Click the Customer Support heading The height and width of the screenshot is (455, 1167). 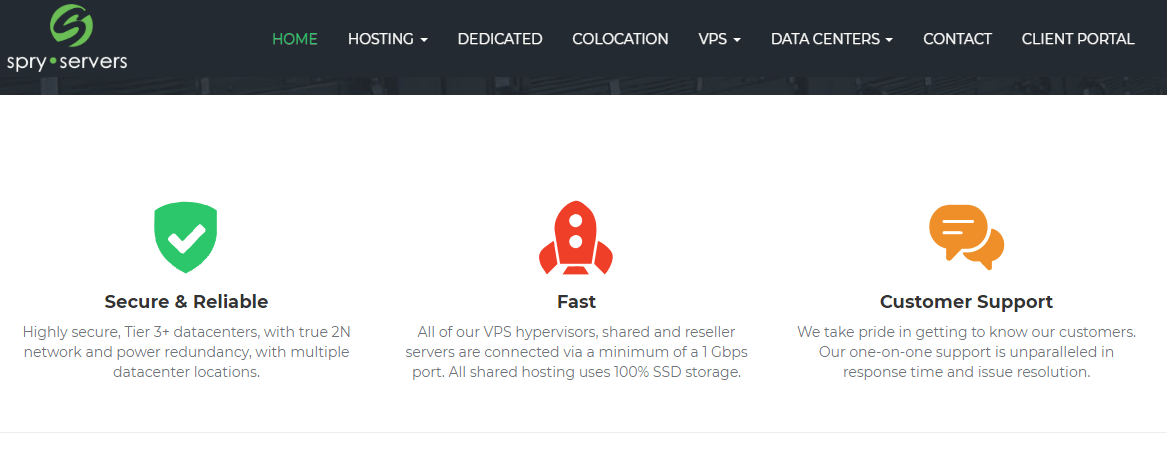point(966,302)
